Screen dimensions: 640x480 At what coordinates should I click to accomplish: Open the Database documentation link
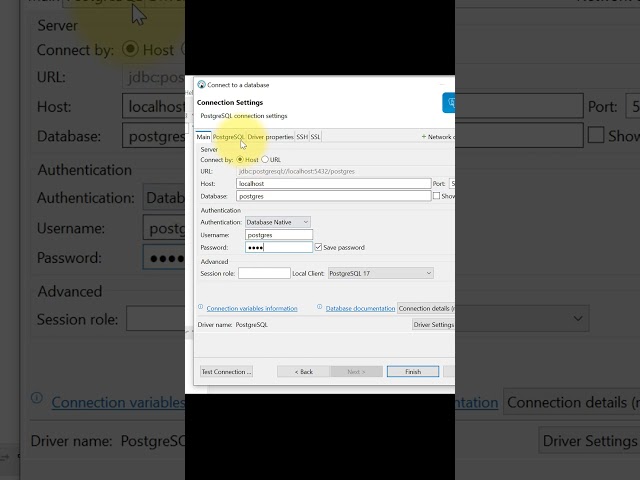[x=360, y=308]
